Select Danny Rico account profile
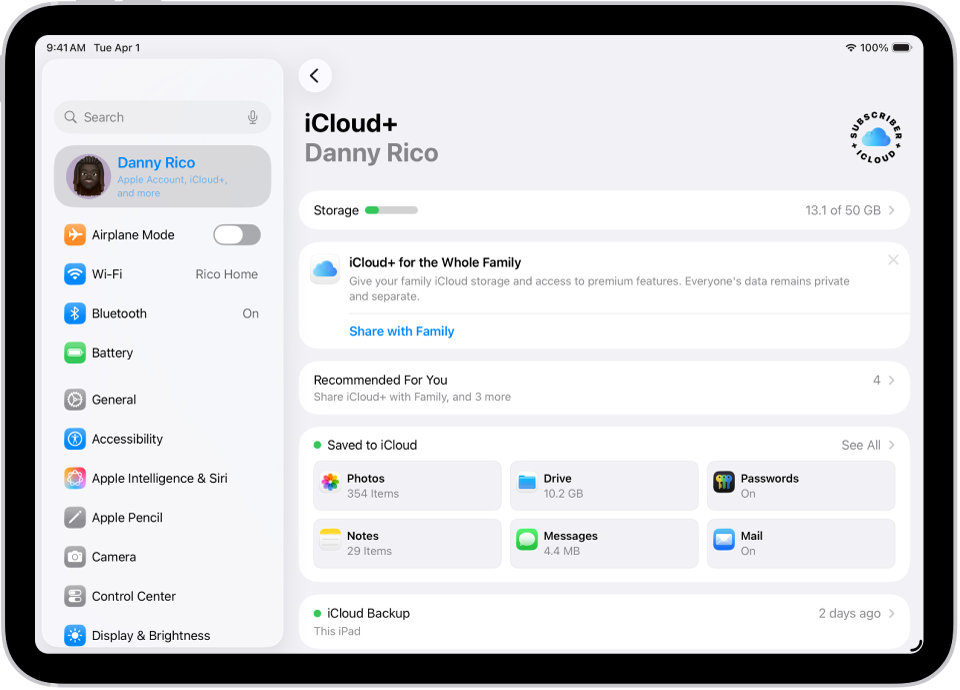Screen dimensions: 960x690 tap(162, 175)
